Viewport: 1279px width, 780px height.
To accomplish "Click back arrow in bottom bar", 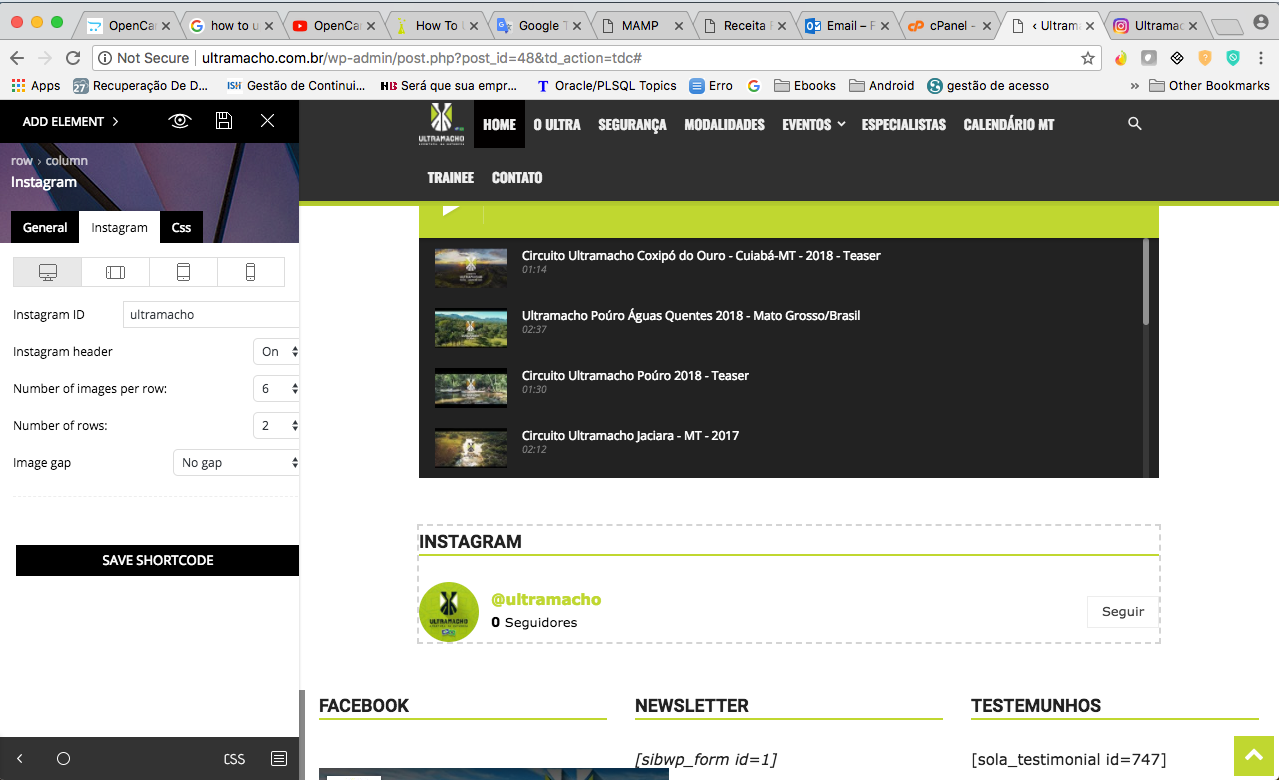I will point(20,759).
